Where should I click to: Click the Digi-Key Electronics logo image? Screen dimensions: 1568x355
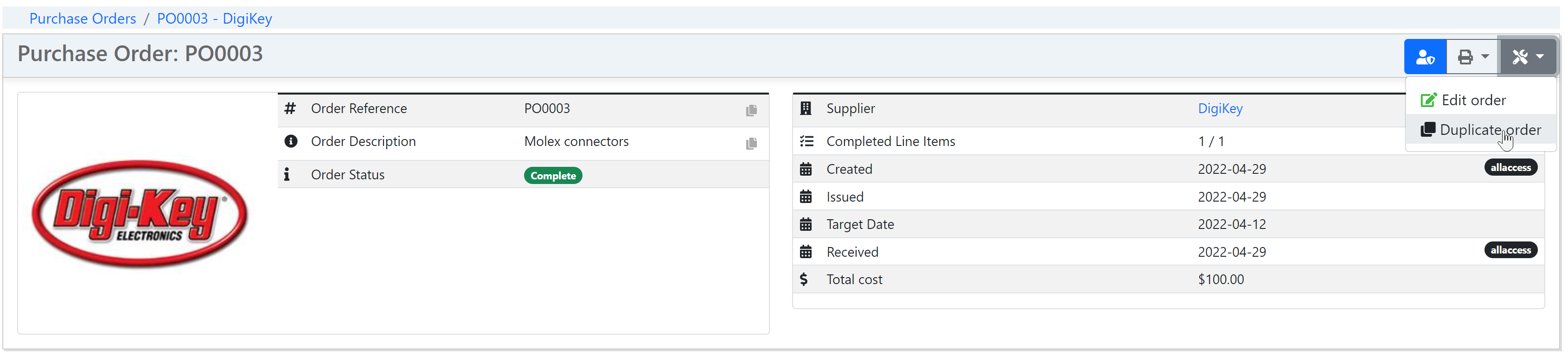[x=140, y=213]
